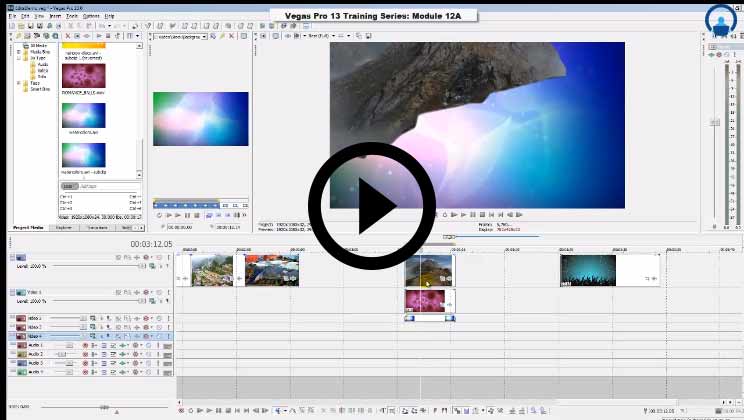Open Project Video Properties in the preview toolbar
Viewport: 744px width, 420px height.
264,36
